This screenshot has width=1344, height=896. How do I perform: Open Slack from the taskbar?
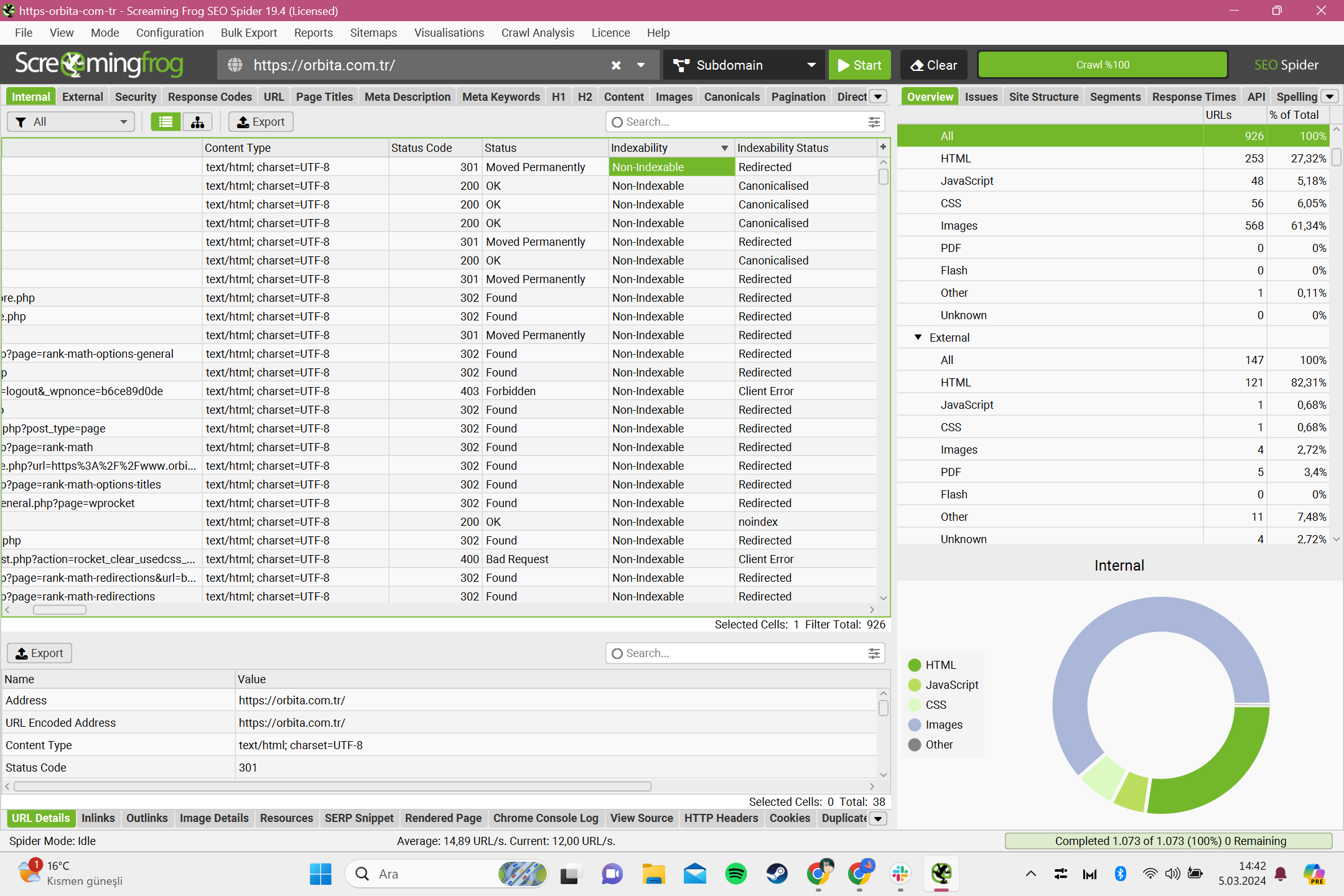pyautogui.click(x=900, y=874)
